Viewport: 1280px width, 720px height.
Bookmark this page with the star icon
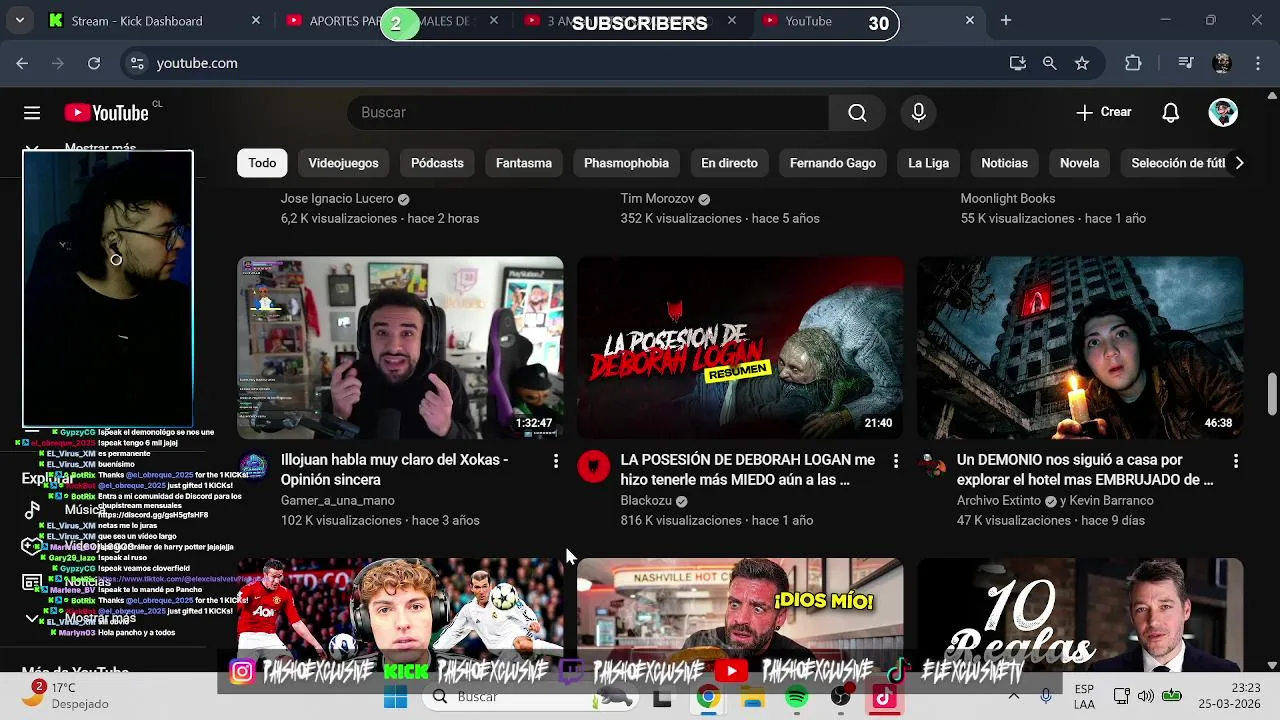coord(1081,63)
